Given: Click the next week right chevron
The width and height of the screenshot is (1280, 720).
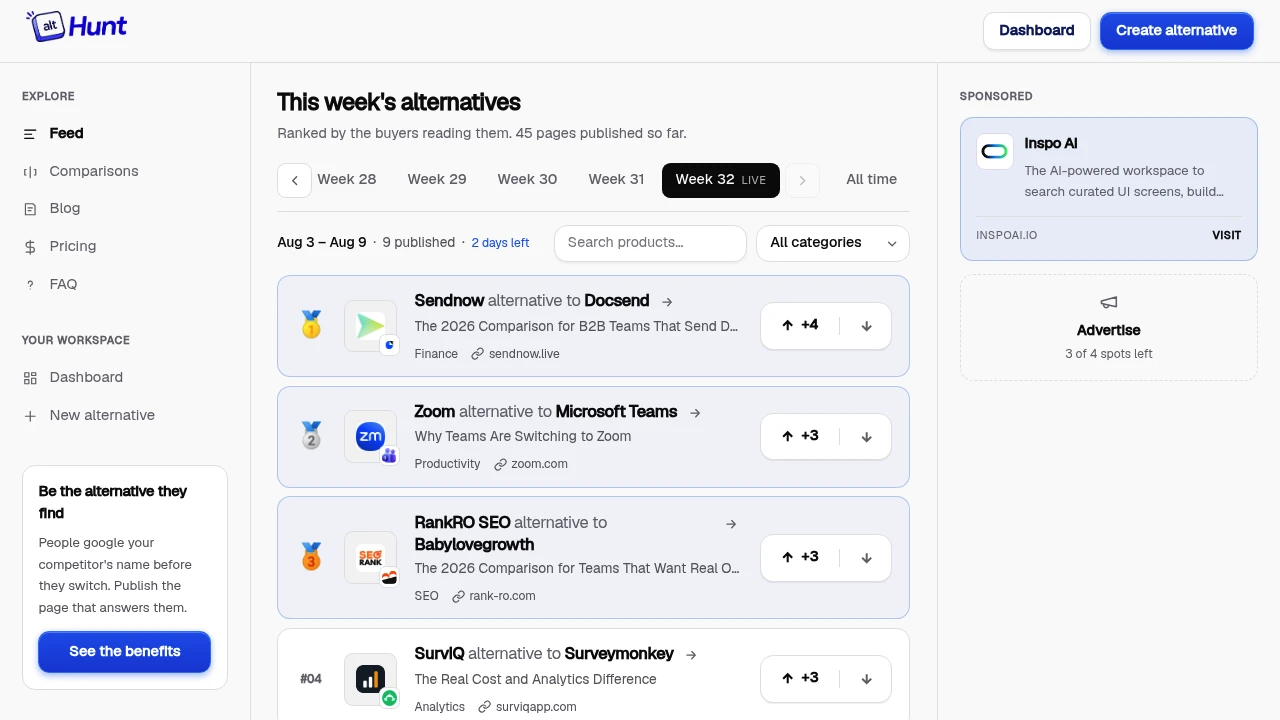Looking at the screenshot, I should point(802,180).
